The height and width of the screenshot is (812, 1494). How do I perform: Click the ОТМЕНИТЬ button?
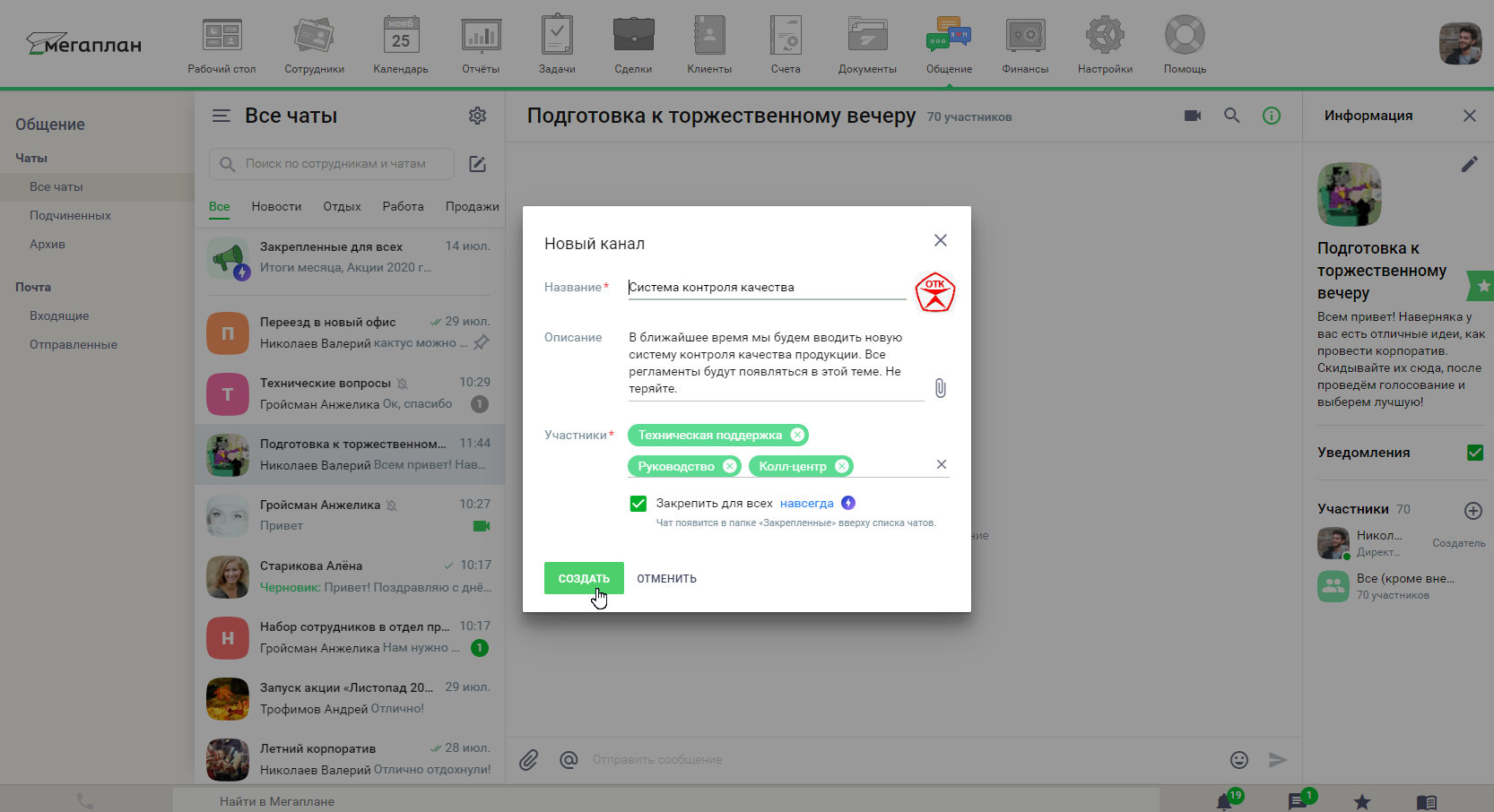(666, 578)
